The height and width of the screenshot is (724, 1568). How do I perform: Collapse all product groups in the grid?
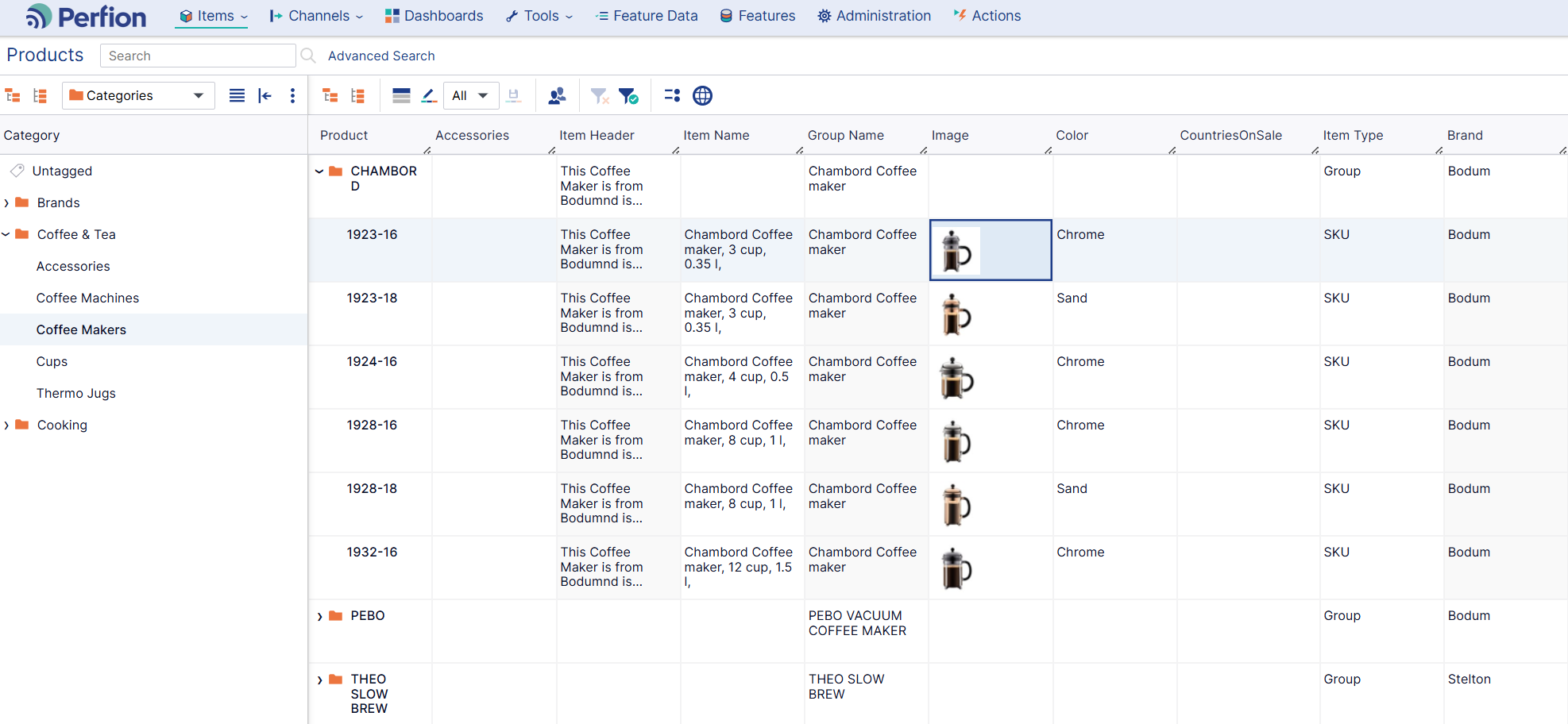(x=358, y=96)
